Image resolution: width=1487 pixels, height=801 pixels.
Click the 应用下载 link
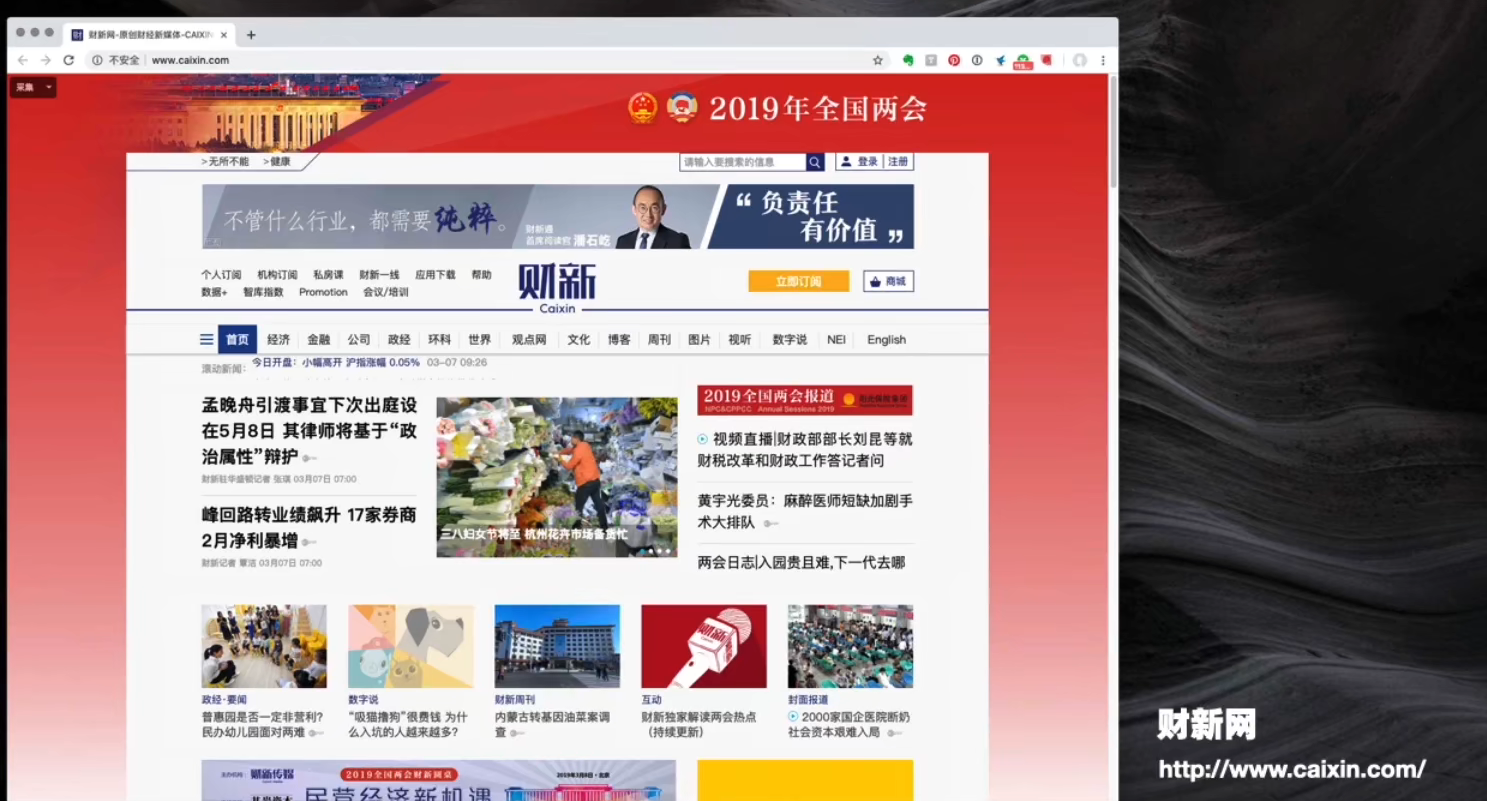pos(435,275)
